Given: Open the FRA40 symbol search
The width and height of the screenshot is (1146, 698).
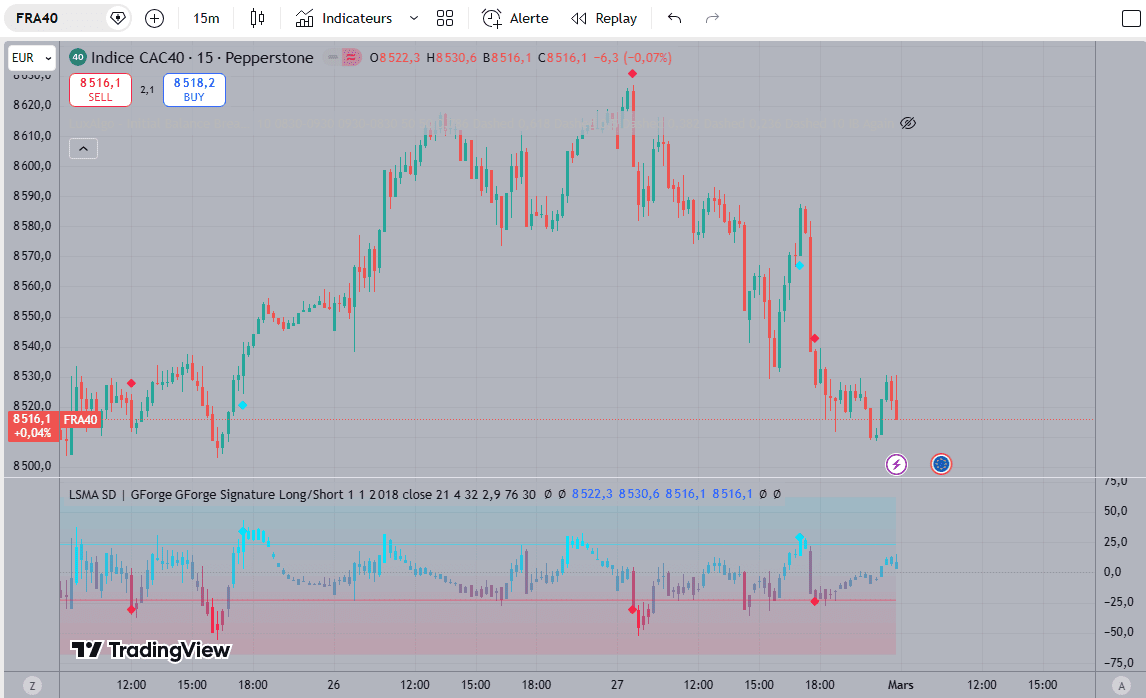Looking at the screenshot, I should click(x=50, y=18).
